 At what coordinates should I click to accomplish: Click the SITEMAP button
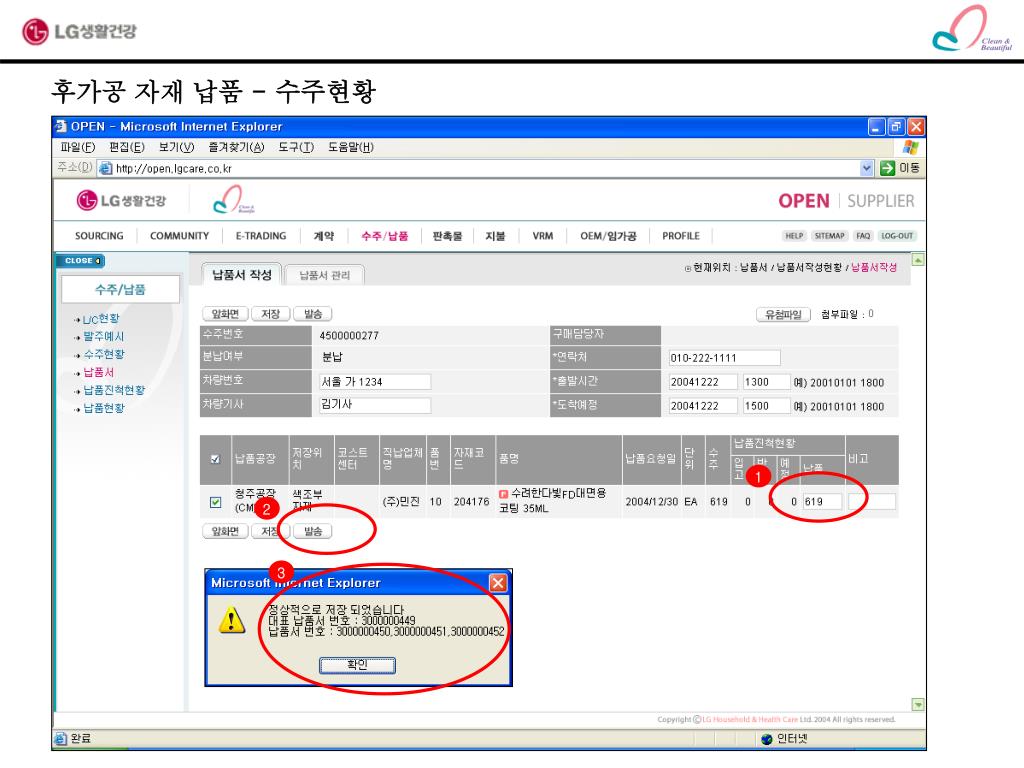829,236
